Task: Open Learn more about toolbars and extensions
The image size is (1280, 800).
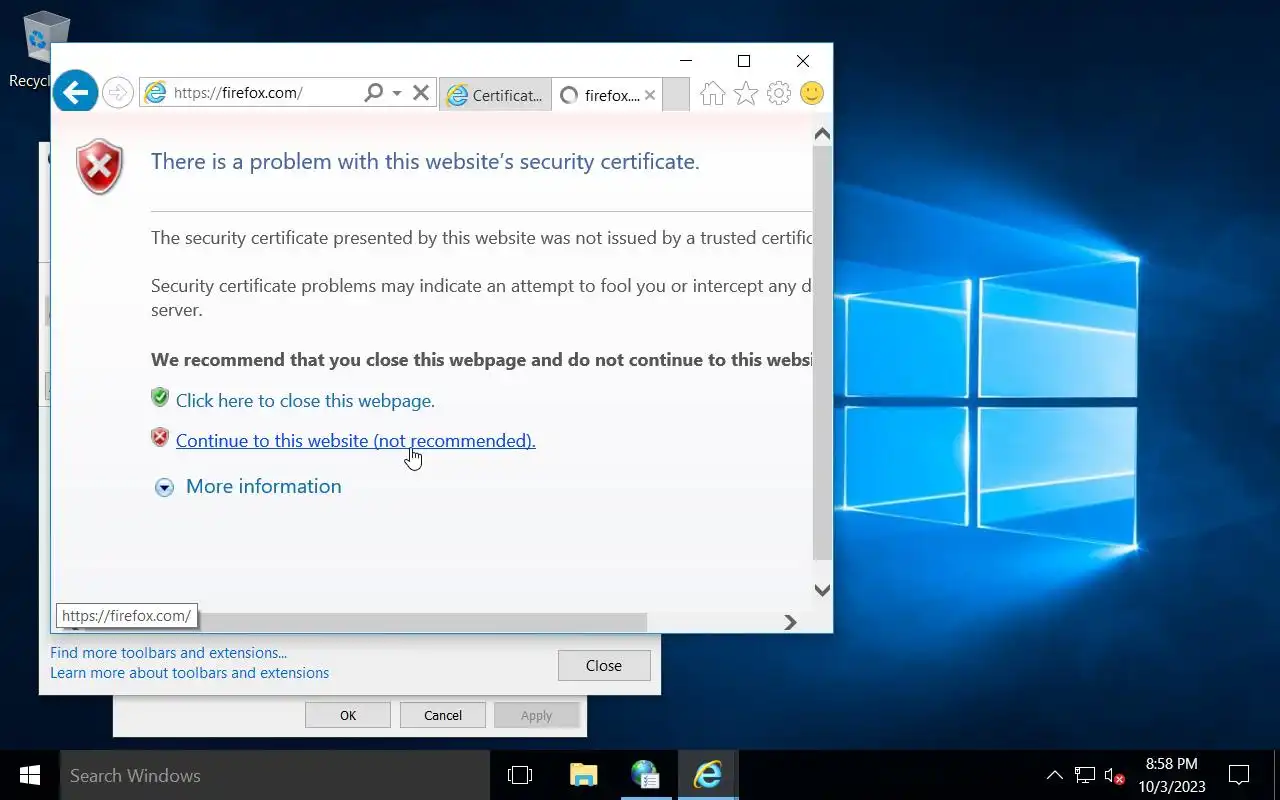Action: pos(189,673)
